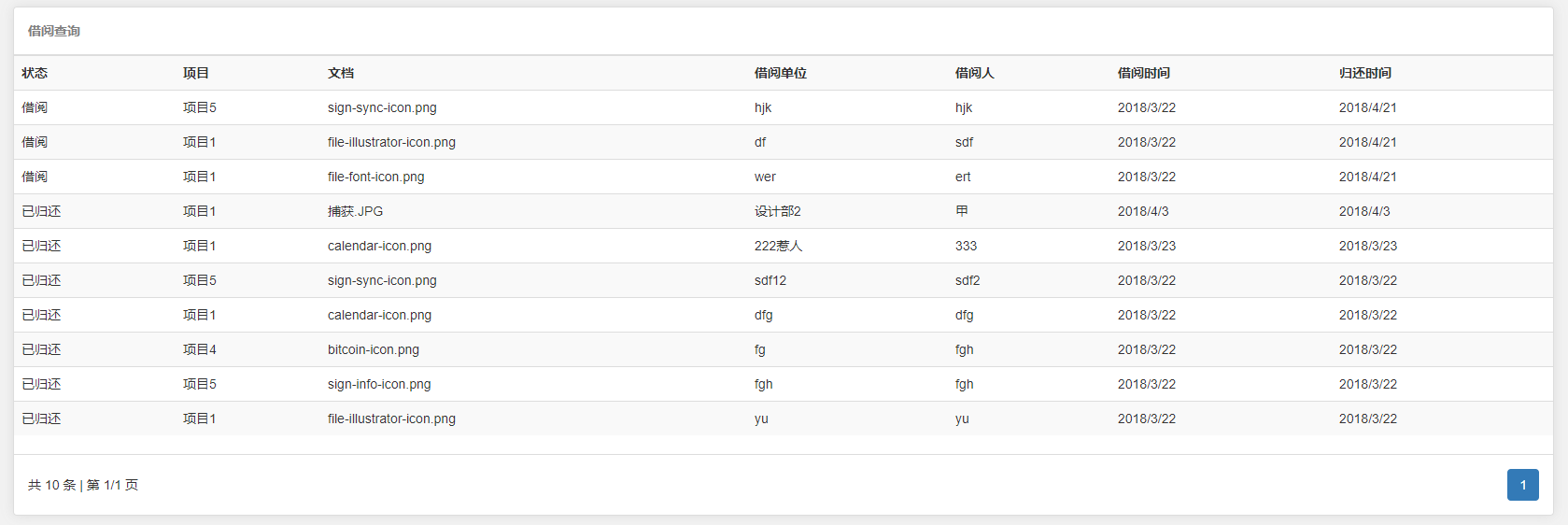Select the sign-info-icon.png document cell
Viewport: 1568px width, 525px height.
pyautogui.click(x=379, y=384)
